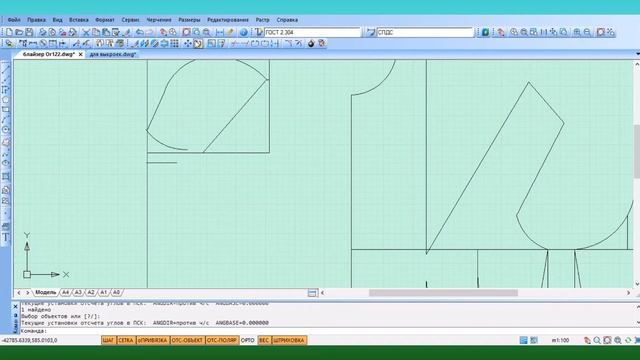Click the Cut scissors icon
Image resolution: width=640 pixels, height=360 pixels.
point(86,32)
